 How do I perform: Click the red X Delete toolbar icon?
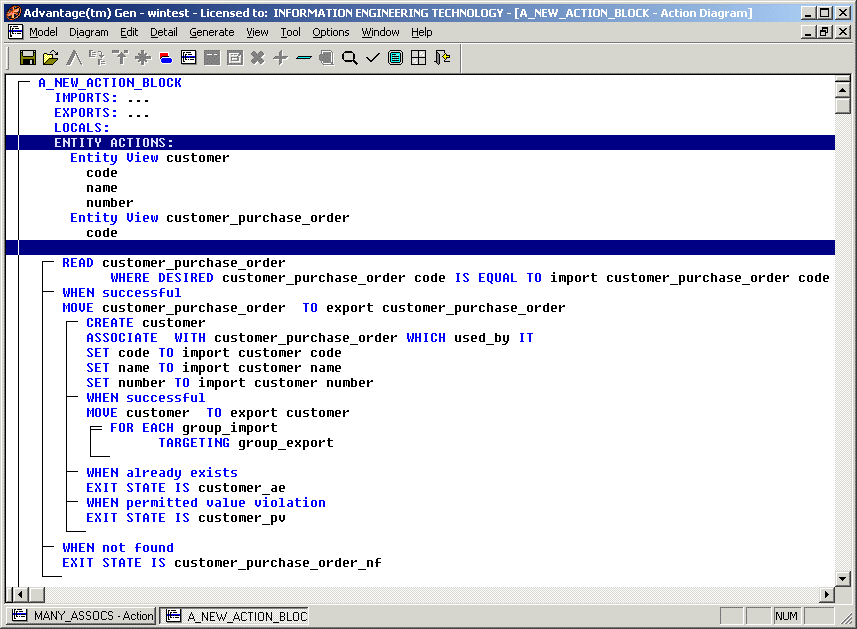tap(257, 58)
